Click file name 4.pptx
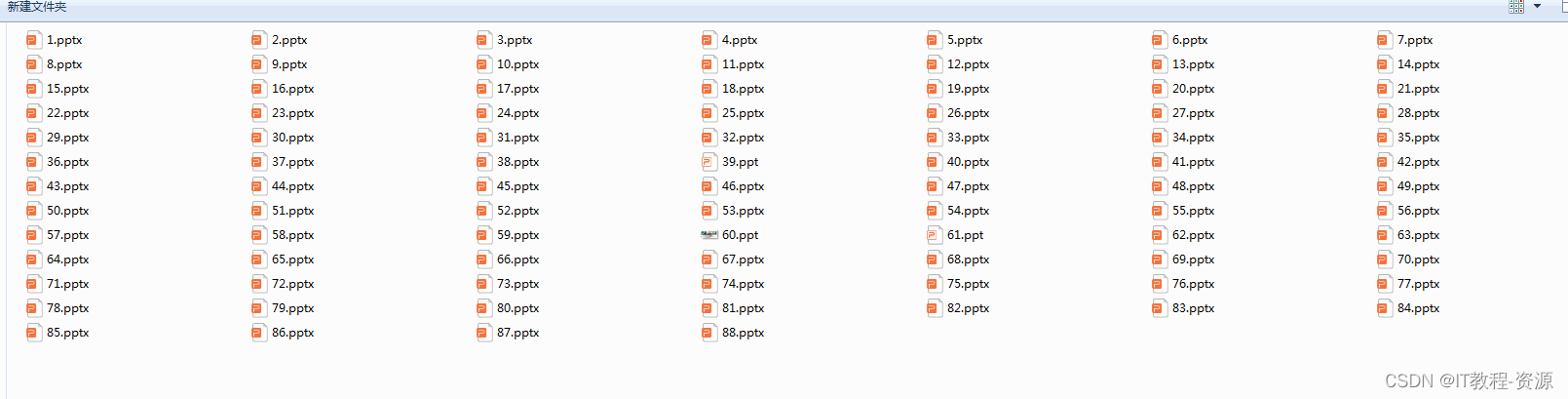The height and width of the screenshot is (399, 1568). pos(740,40)
